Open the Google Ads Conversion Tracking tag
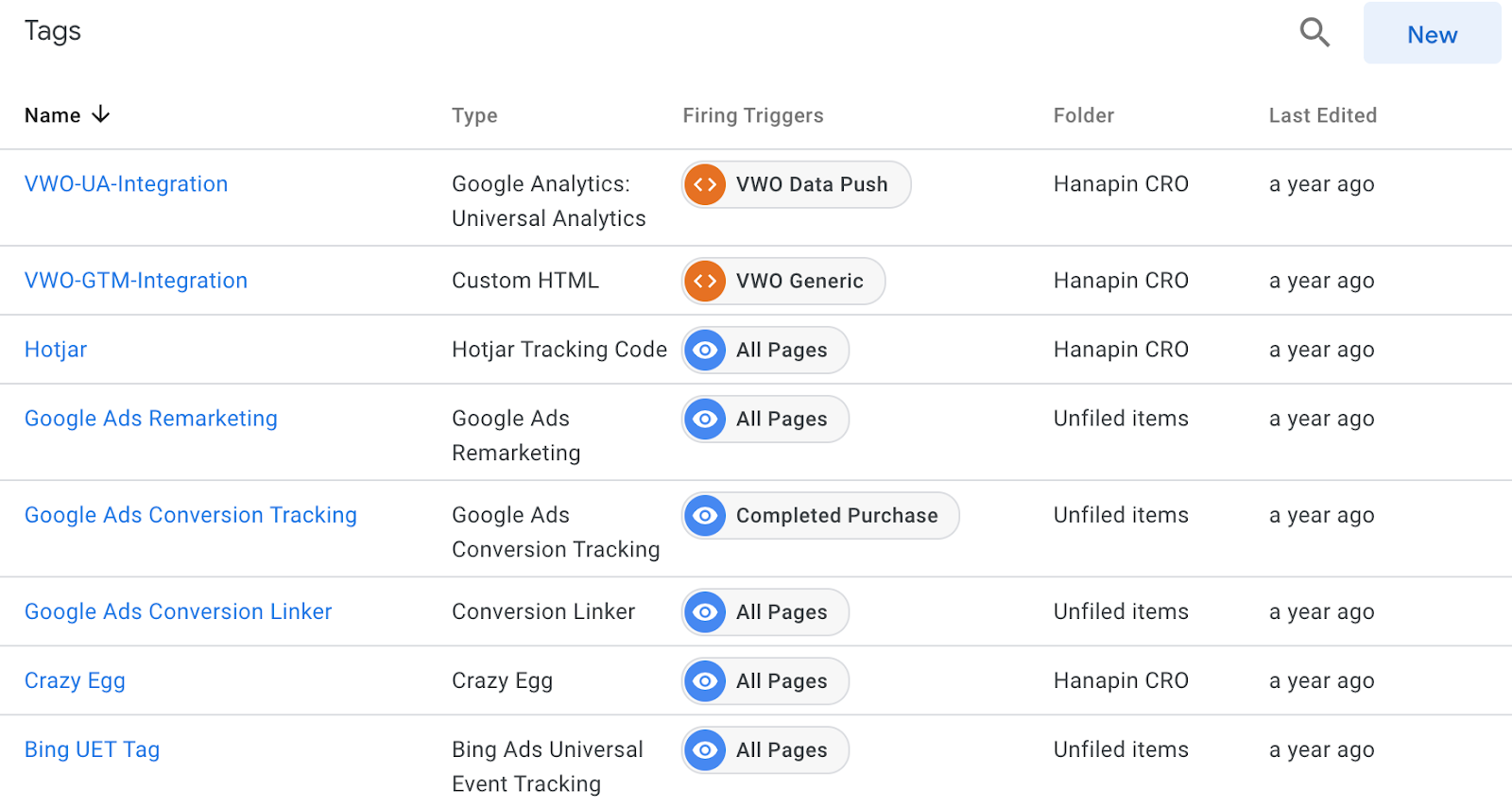This screenshot has width=1512, height=807. tap(191, 515)
